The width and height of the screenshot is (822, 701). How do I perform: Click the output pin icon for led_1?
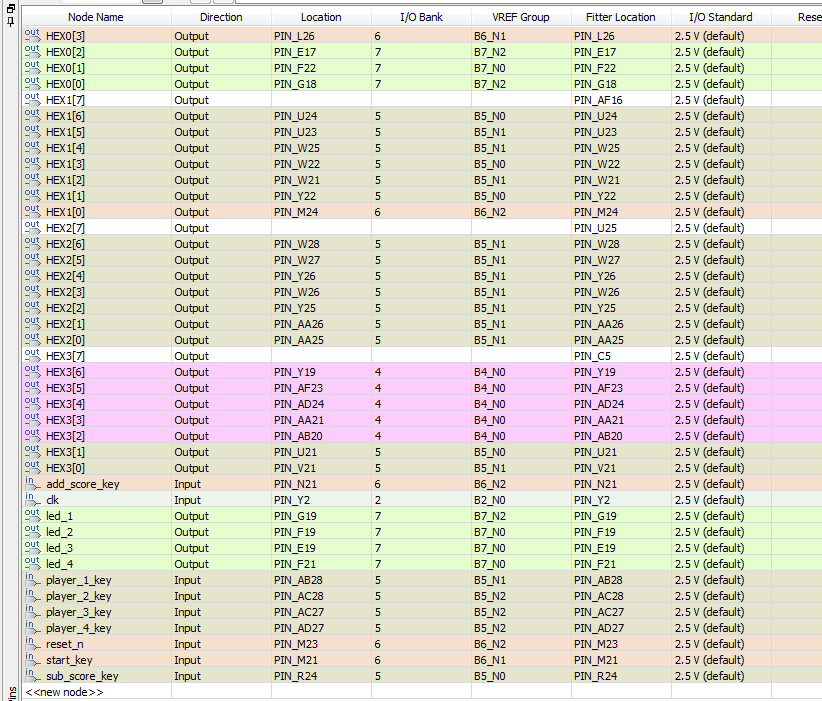pyautogui.click(x=32, y=515)
